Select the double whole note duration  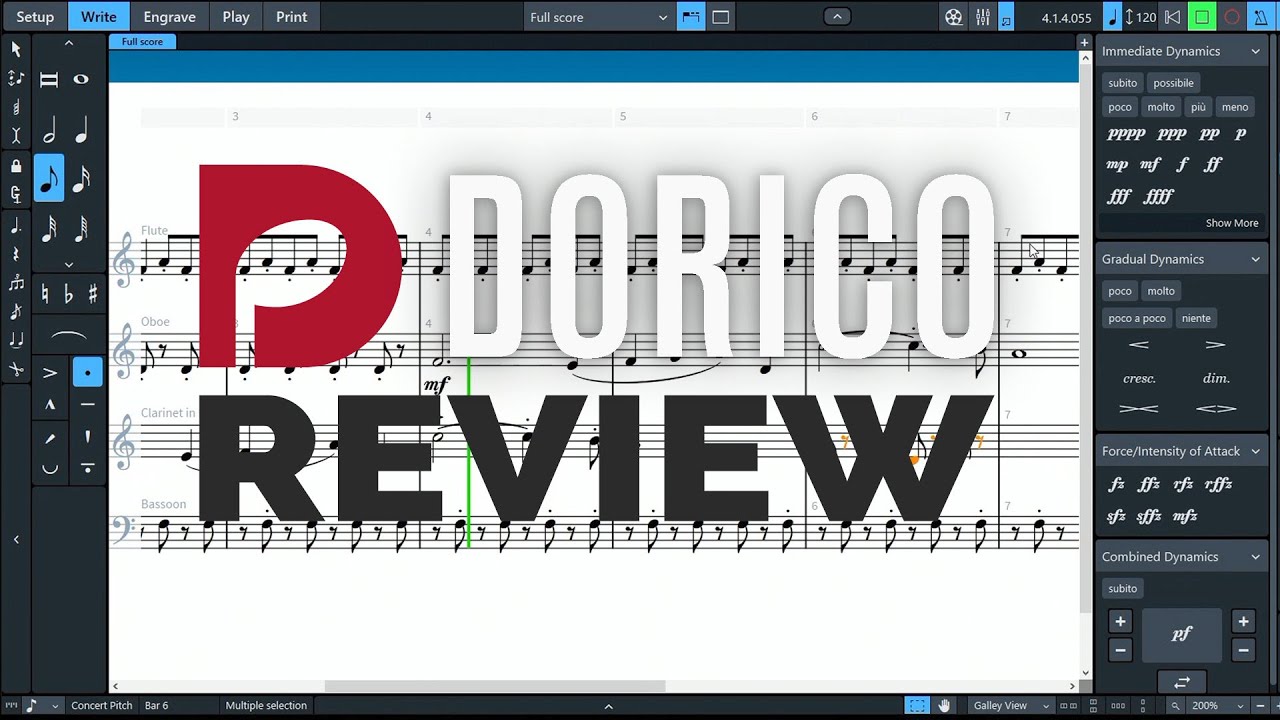pos(49,80)
